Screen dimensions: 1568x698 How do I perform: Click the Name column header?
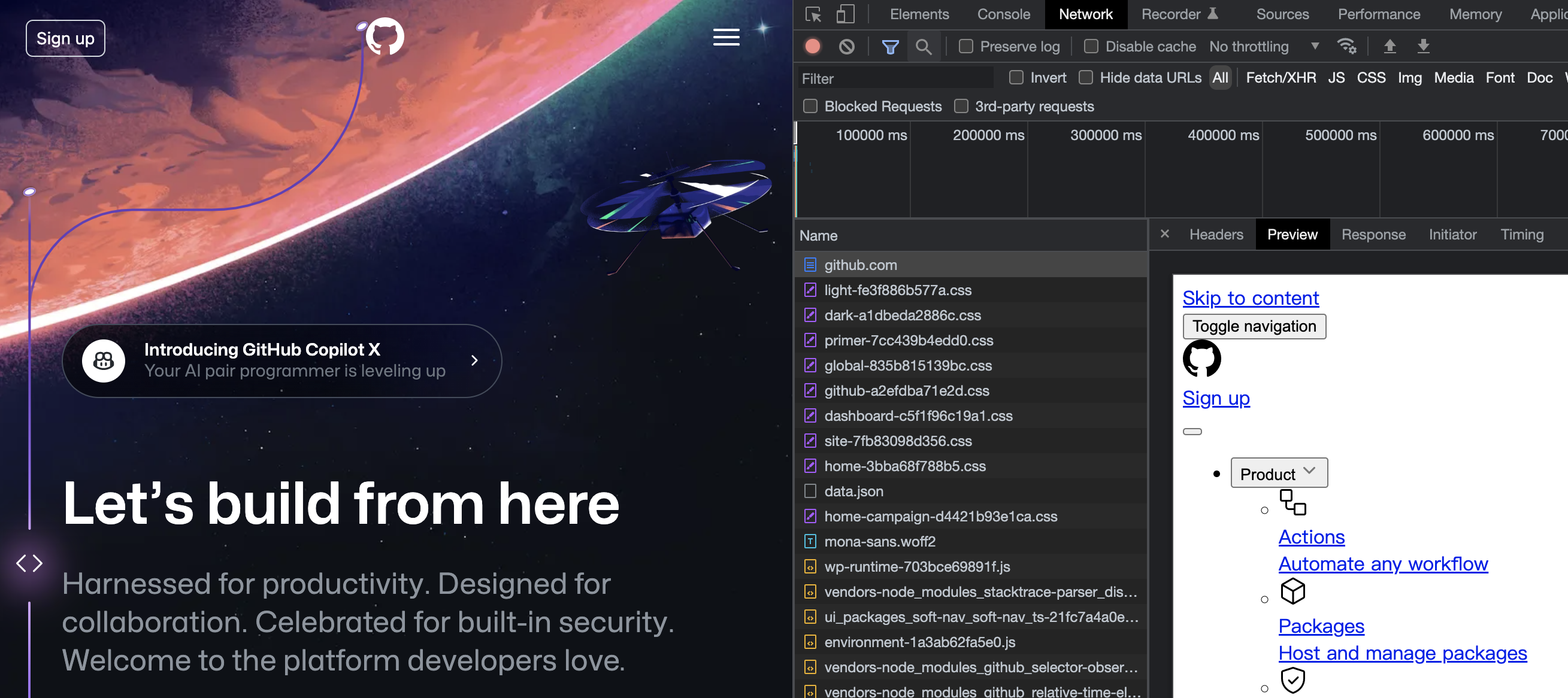tap(970, 235)
